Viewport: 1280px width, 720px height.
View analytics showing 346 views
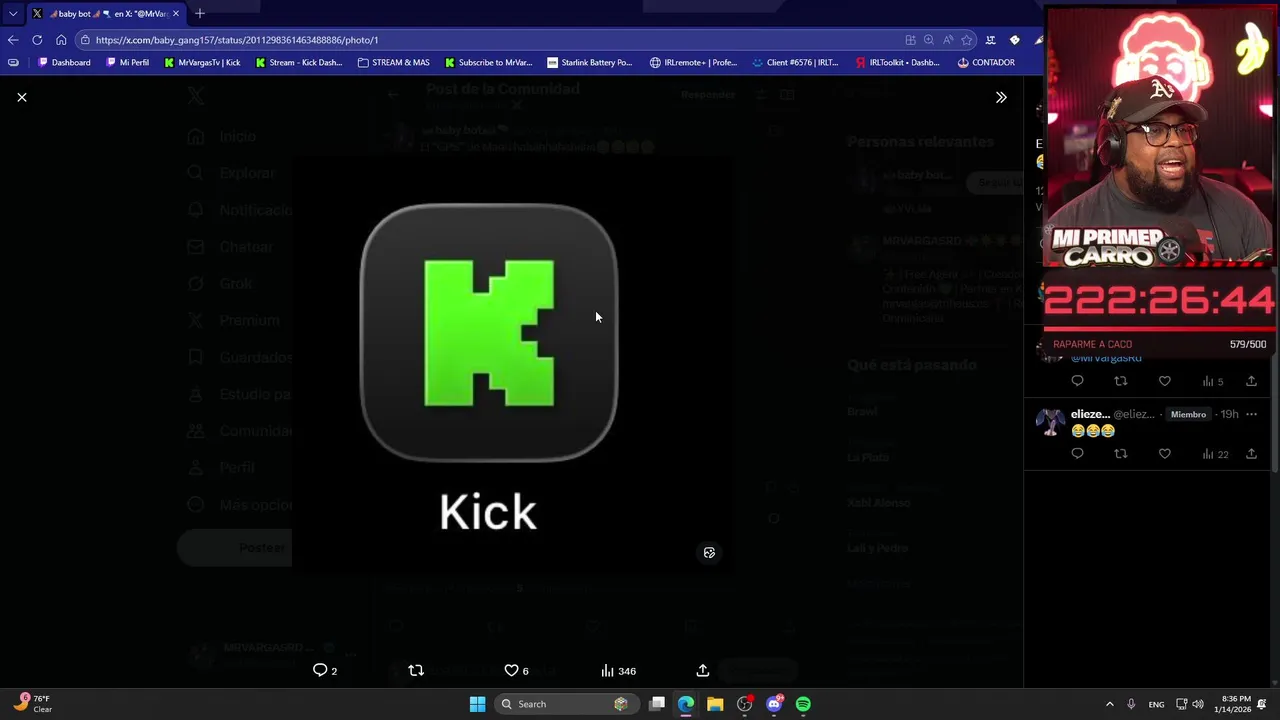tap(618, 670)
